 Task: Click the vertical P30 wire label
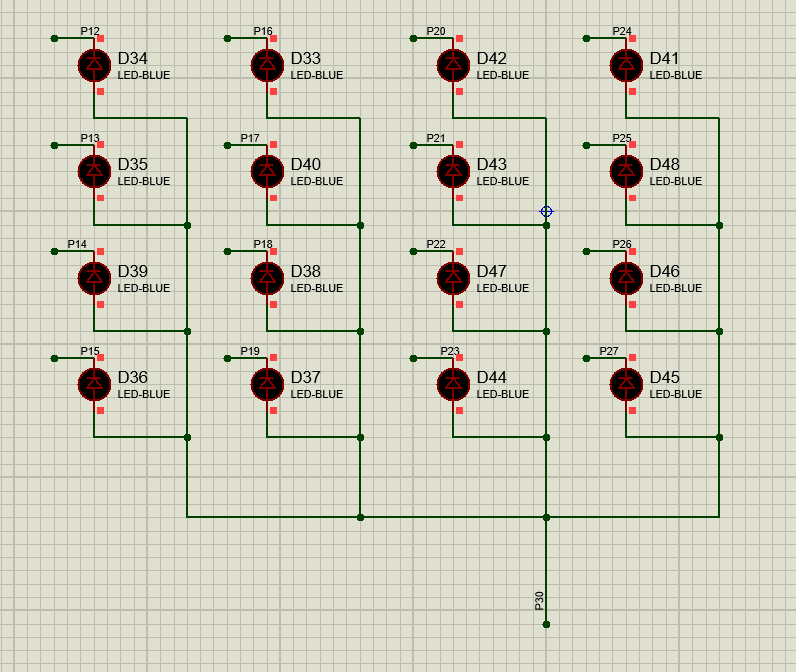[x=539, y=601]
